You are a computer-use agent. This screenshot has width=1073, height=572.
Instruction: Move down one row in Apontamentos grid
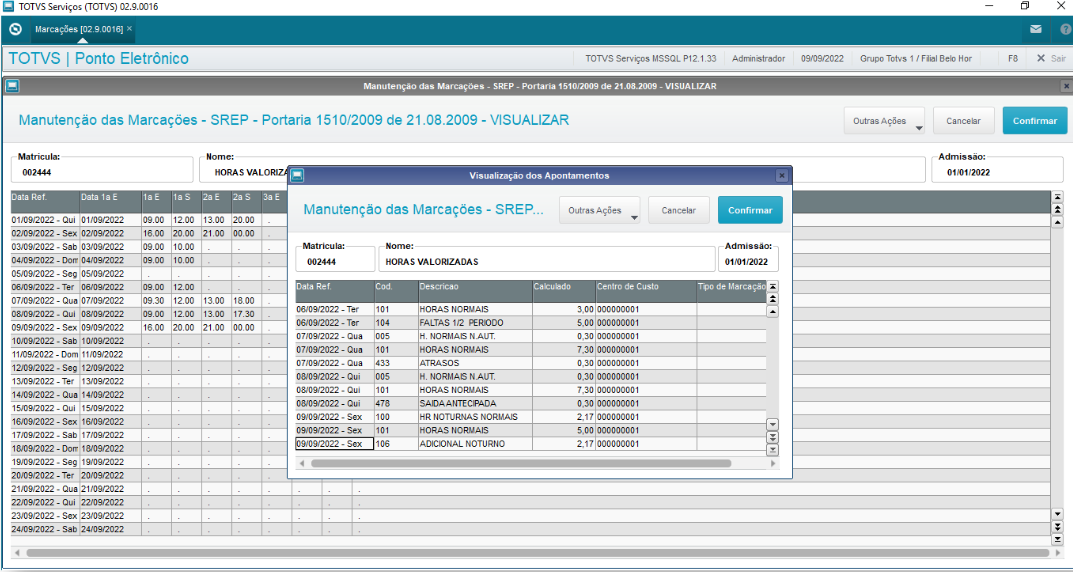773,424
